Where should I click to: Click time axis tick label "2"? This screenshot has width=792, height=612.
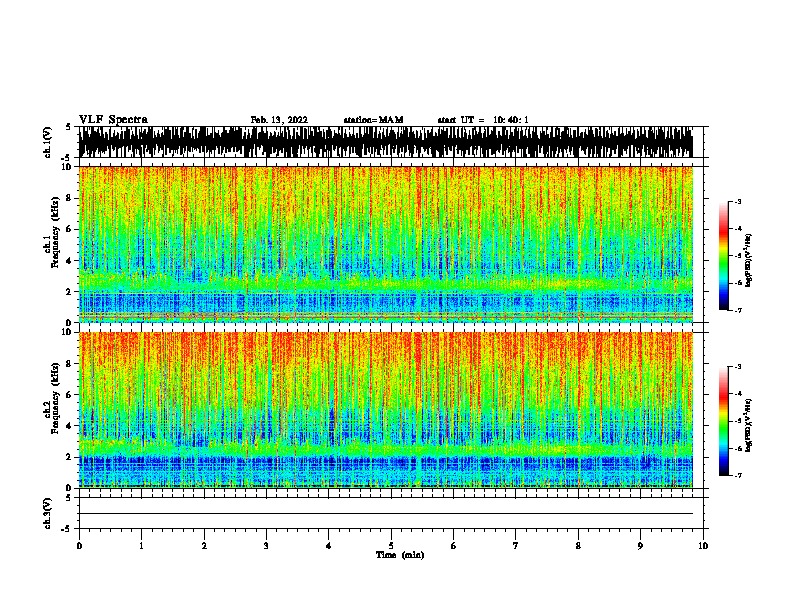(204, 546)
